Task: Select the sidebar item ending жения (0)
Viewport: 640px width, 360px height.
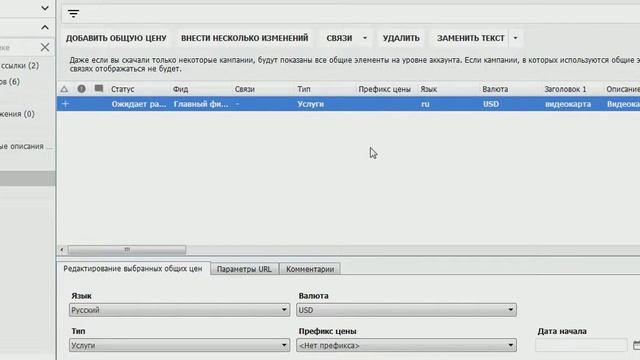Action: [x=17, y=114]
